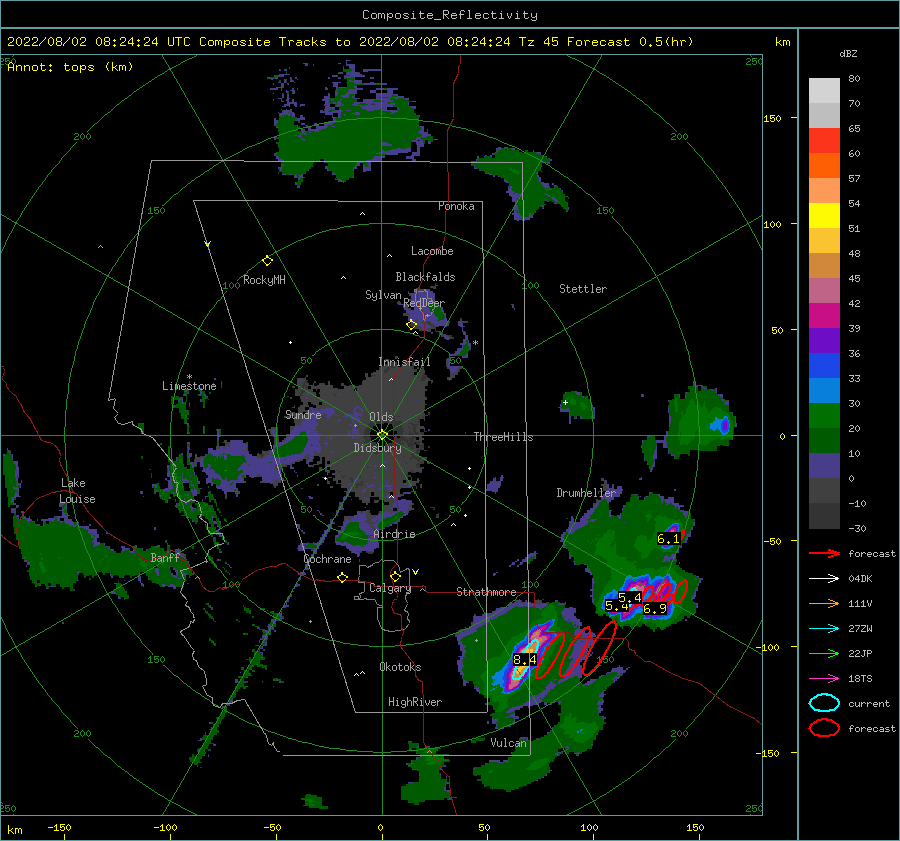Click the Innisfail city label
This screenshot has width=900, height=841.
click(x=404, y=362)
